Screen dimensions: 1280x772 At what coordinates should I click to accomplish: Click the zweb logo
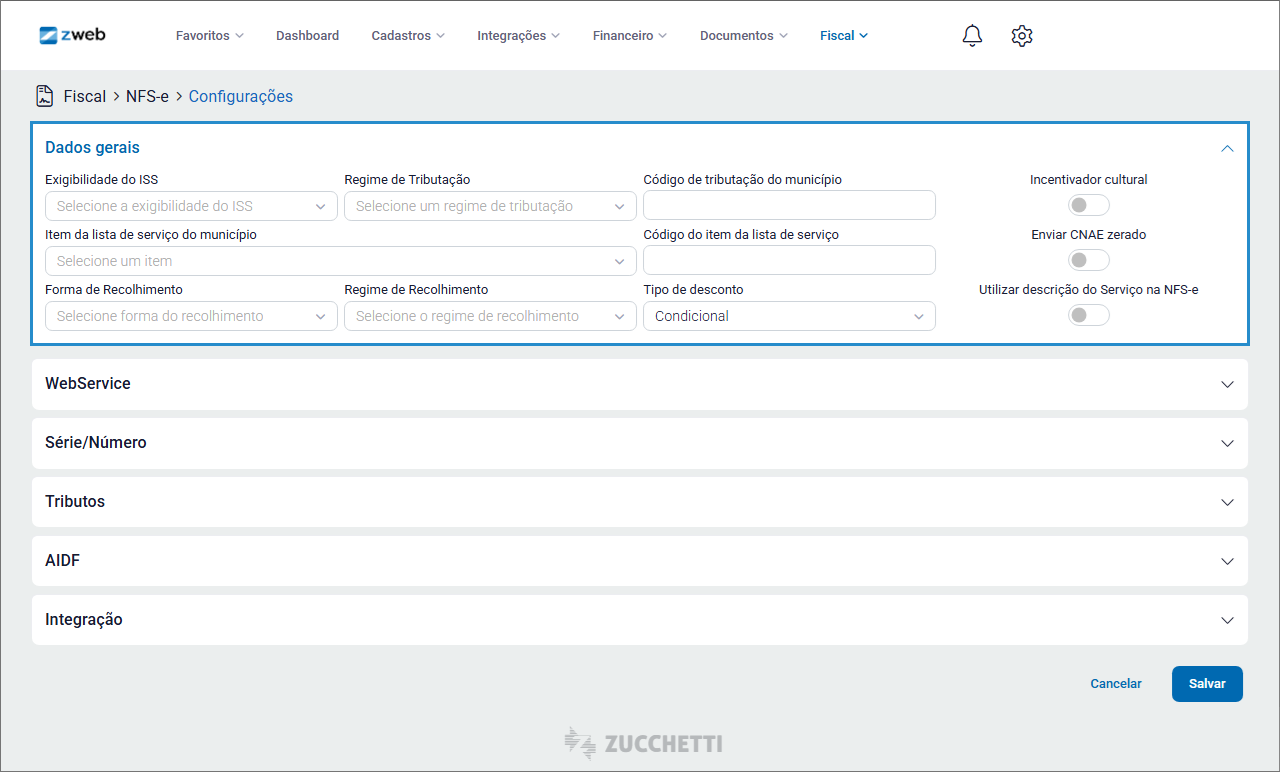click(x=72, y=35)
